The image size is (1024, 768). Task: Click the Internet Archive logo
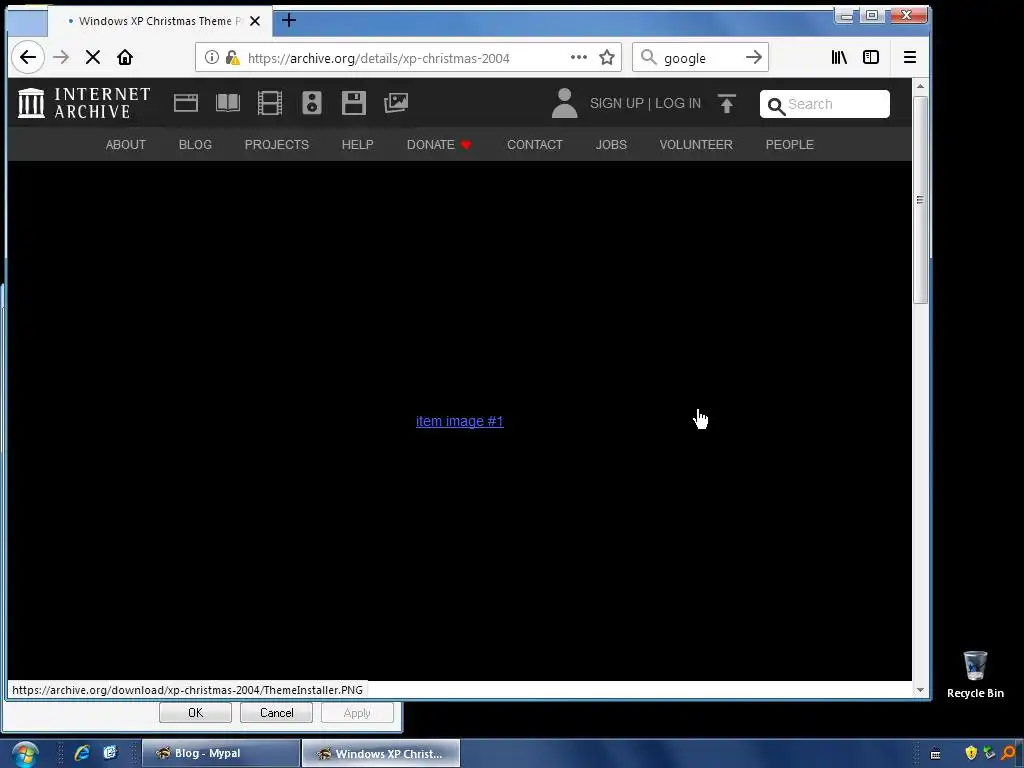tap(84, 103)
